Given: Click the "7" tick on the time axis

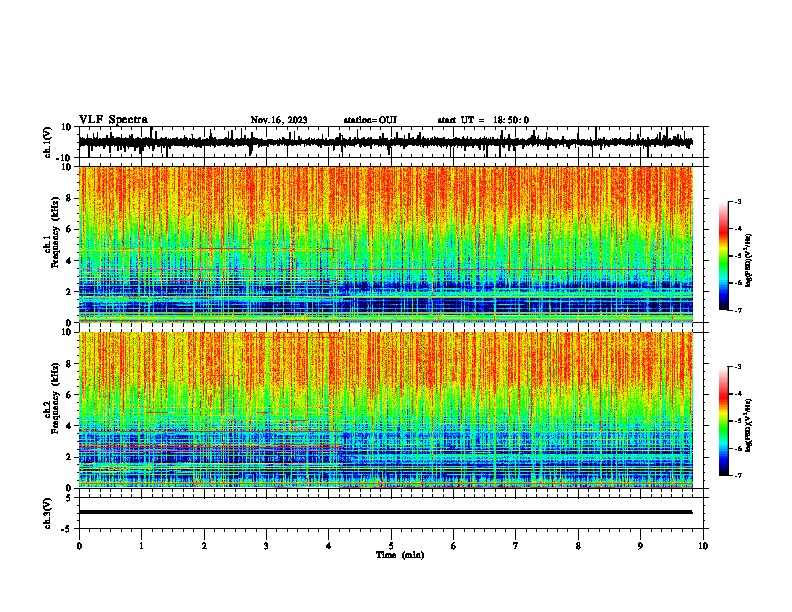Looking at the screenshot, I should pos(516,546).
